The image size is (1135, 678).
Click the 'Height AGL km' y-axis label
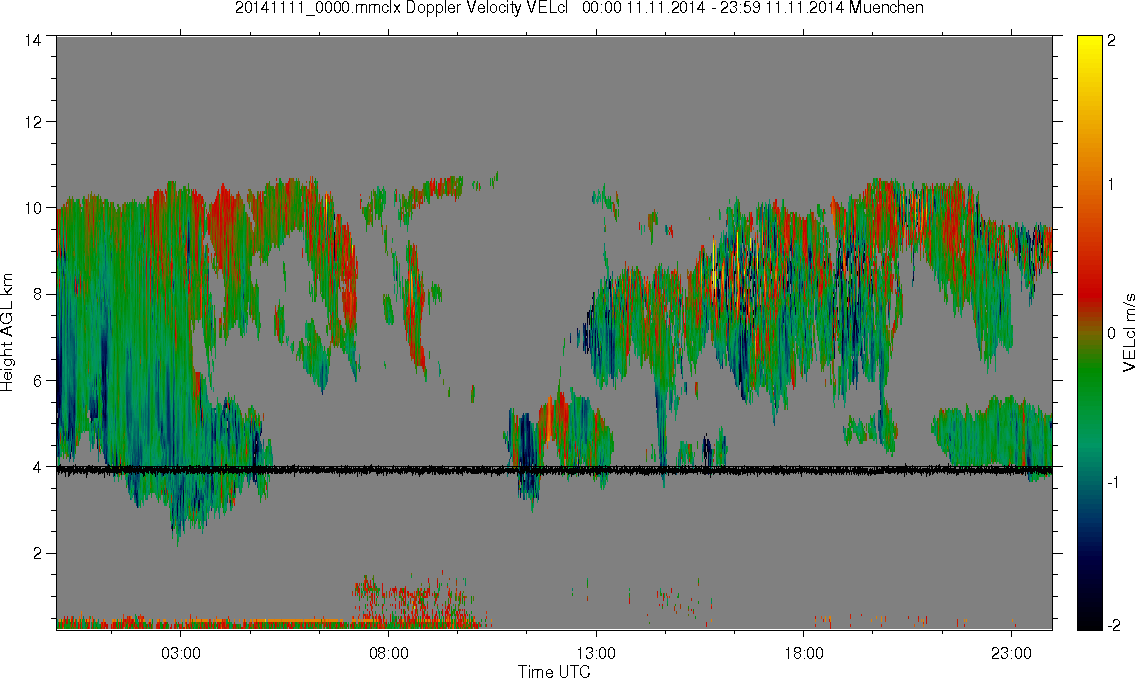click(7, 333)
